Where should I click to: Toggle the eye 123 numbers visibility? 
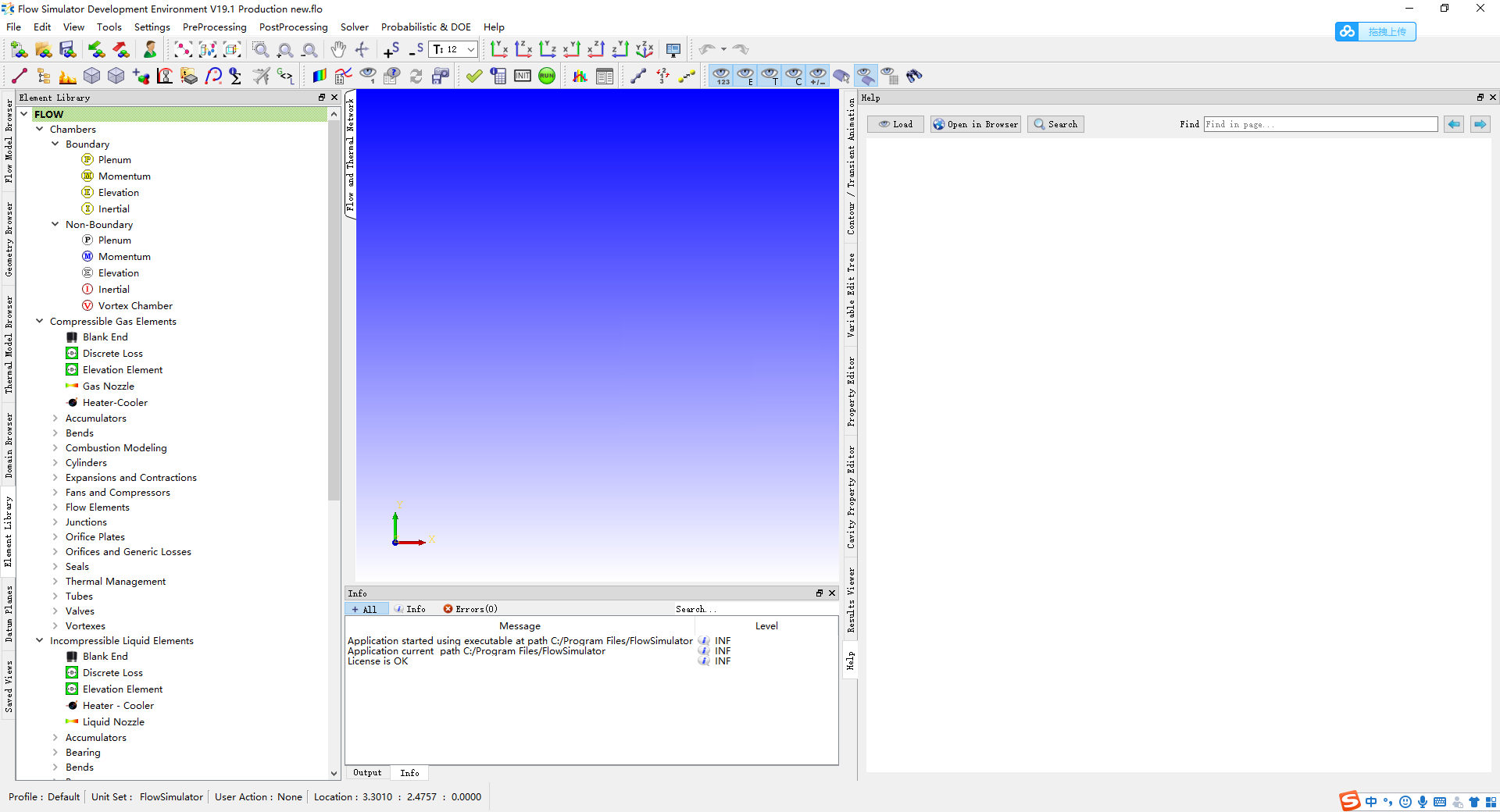point(721,76)
